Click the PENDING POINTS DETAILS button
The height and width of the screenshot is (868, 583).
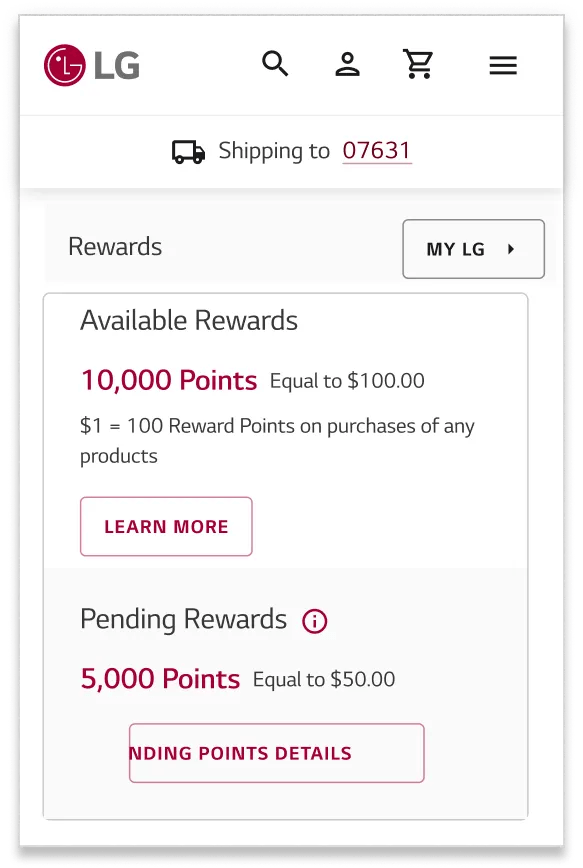click(x=276, y=753)
